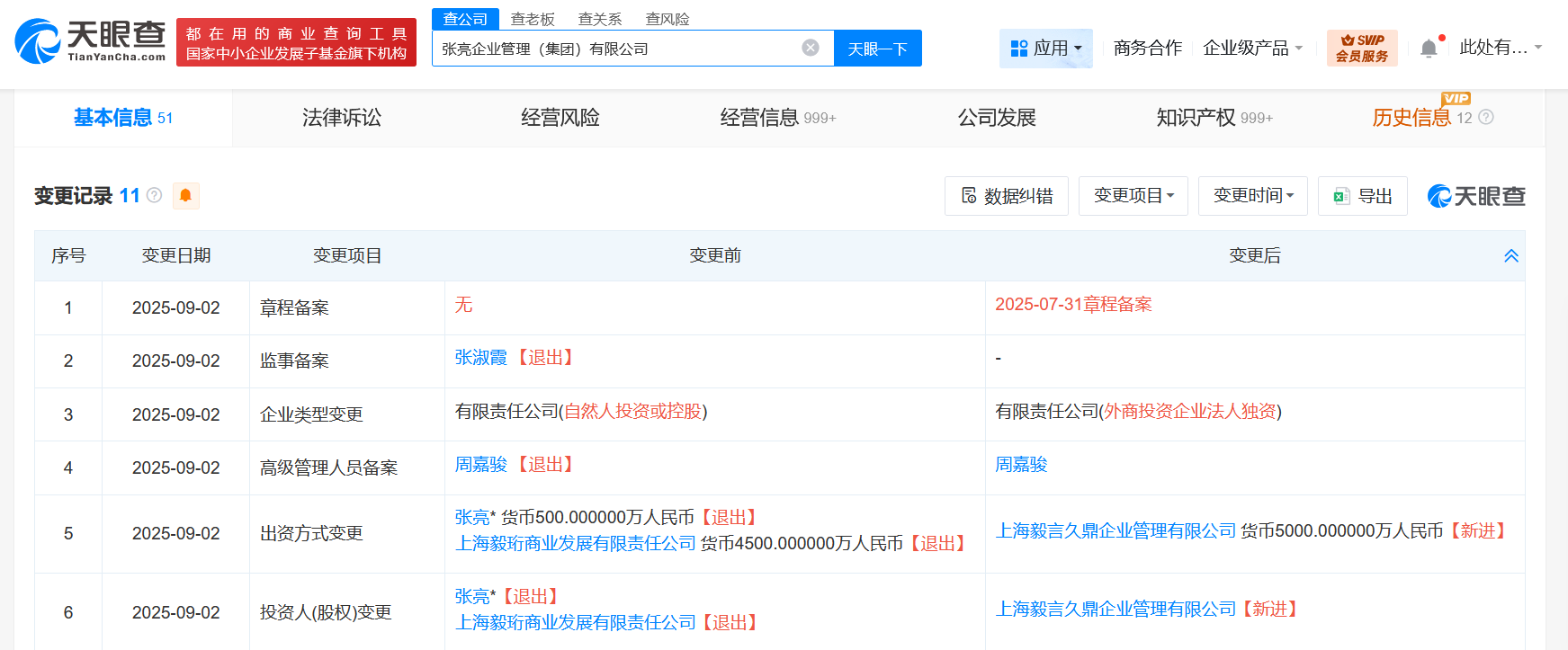Screen dimensions: 1568x650
Task: Click the help question mark next to 变更记录
Action: coord(154,195)
